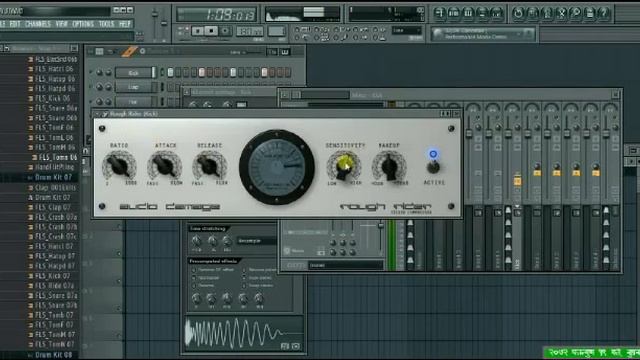Open the playlist view from toolbar
The height and width of the screenshot is (360, 640).
(x=439, y=13)
